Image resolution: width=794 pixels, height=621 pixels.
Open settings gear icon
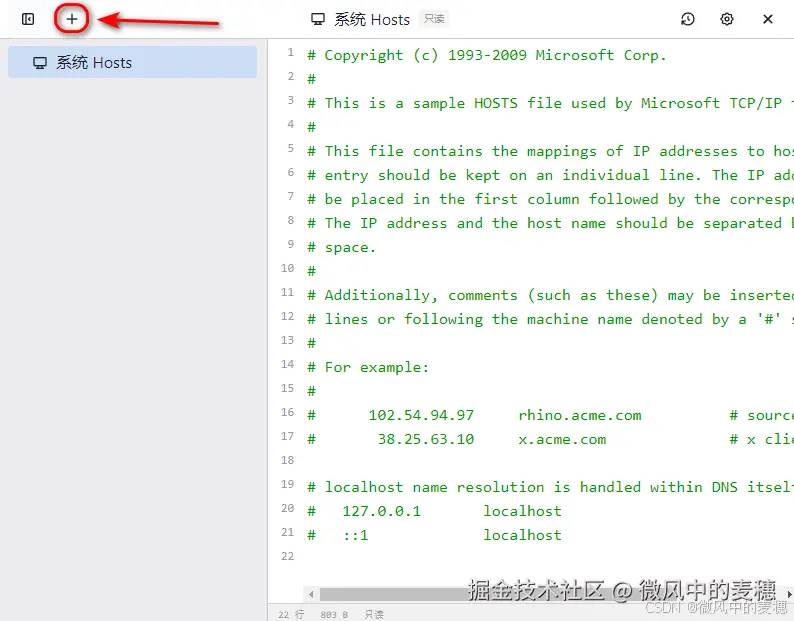(x=727, y=19)
